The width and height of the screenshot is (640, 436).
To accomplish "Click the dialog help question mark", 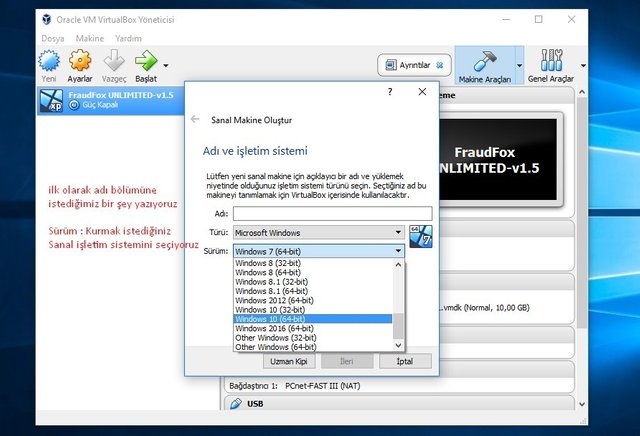I will click(x=390, y=91).
